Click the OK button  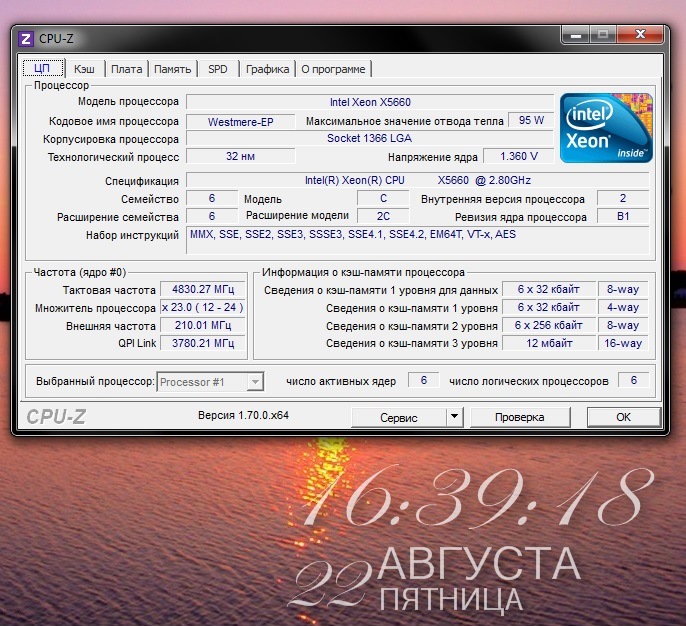pyautogui.click(x=623, y=417)
